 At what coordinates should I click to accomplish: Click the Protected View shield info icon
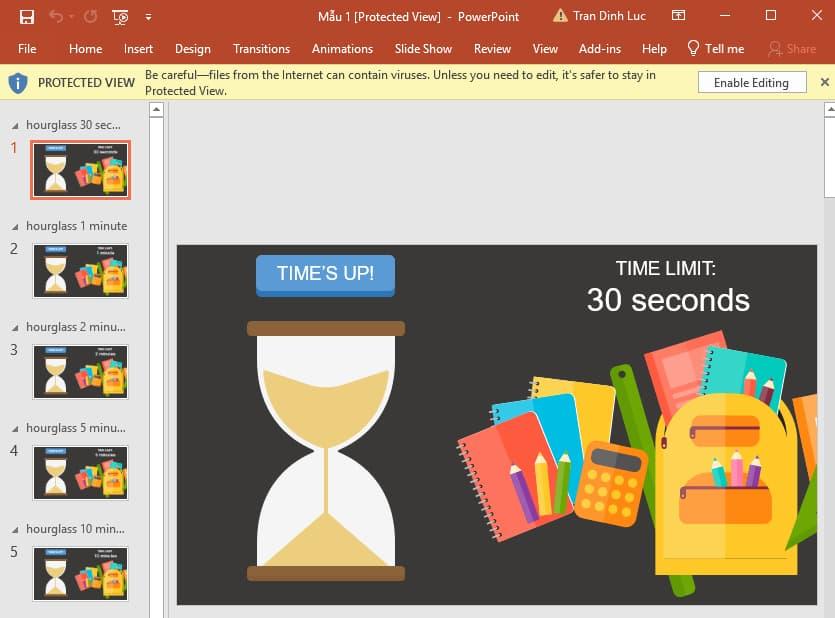point(17,82)
